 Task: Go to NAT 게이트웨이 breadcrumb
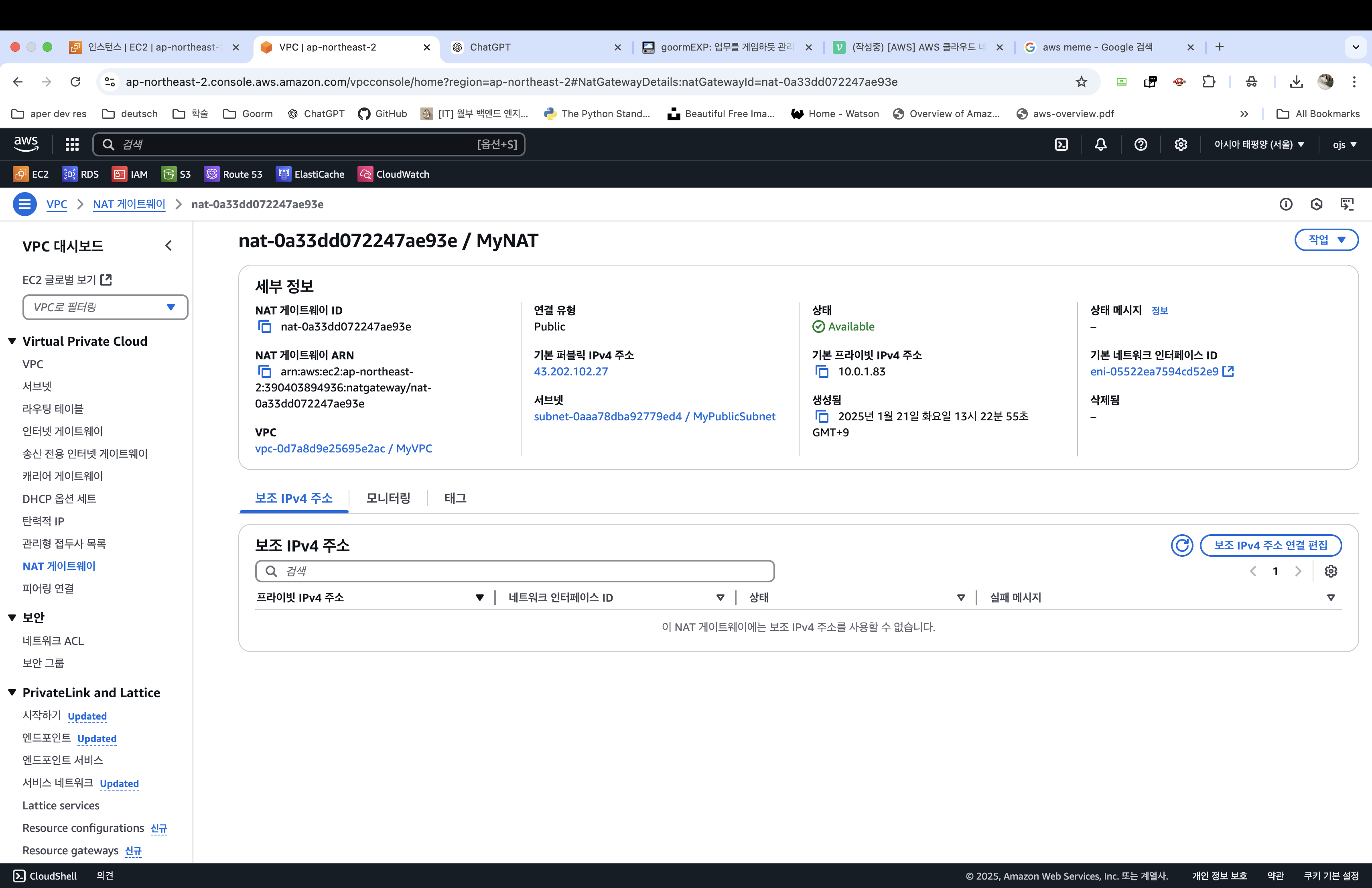click(129, 204)
